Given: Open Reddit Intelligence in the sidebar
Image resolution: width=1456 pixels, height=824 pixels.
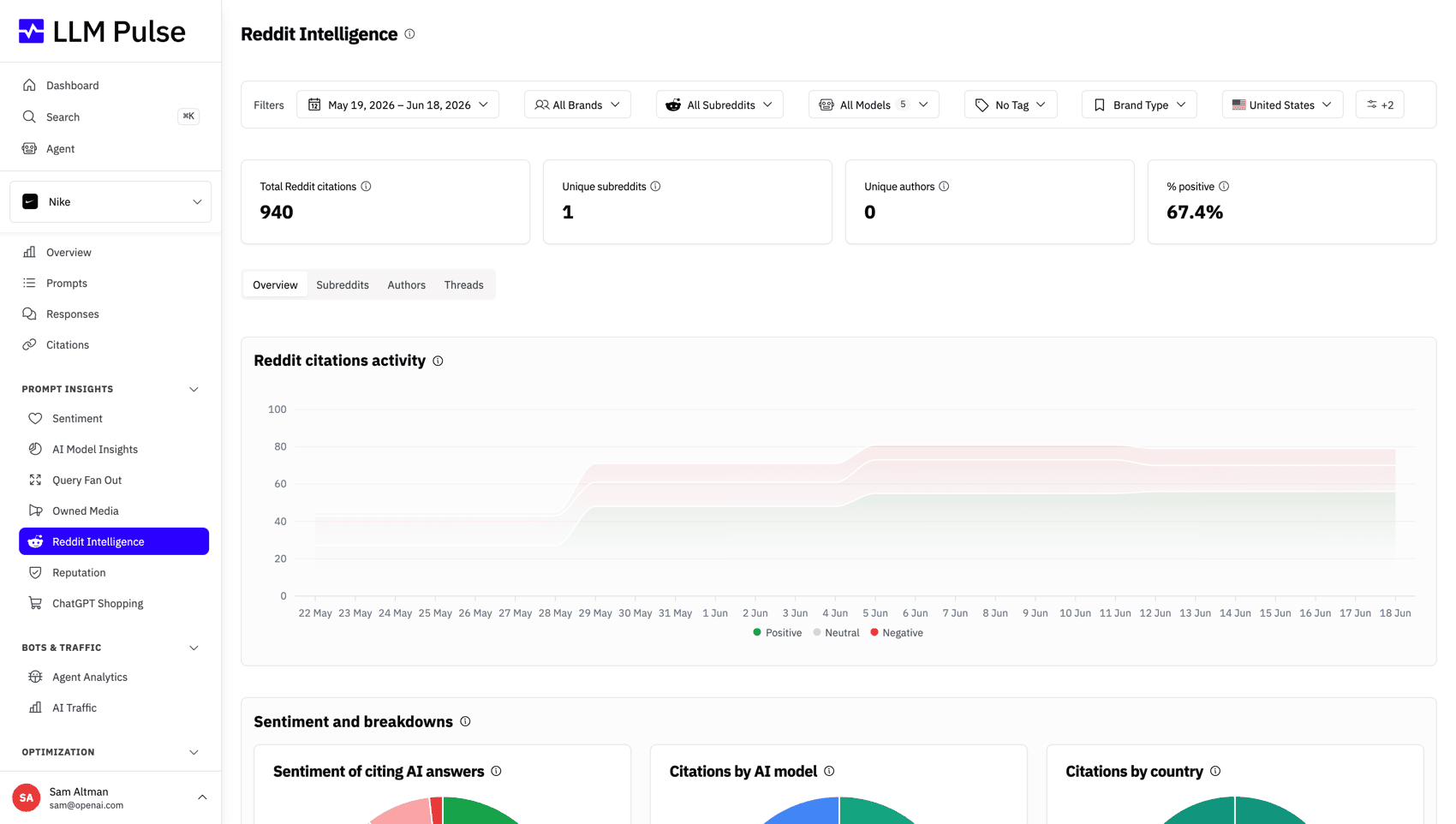Looking at the screenshot, I should coord(114,541).
